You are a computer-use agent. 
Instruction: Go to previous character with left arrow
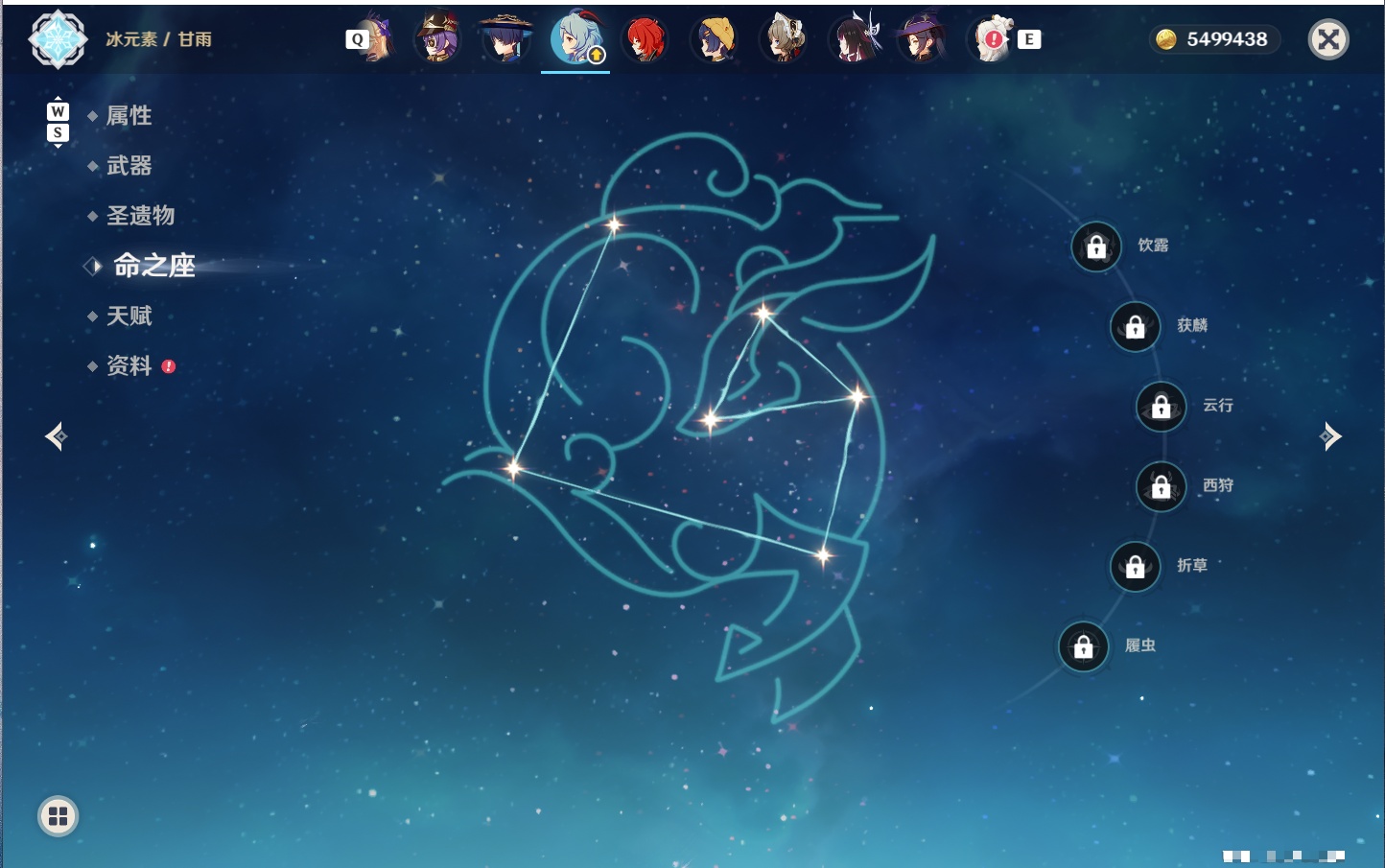pyautogui.click(x=57, y=436)
